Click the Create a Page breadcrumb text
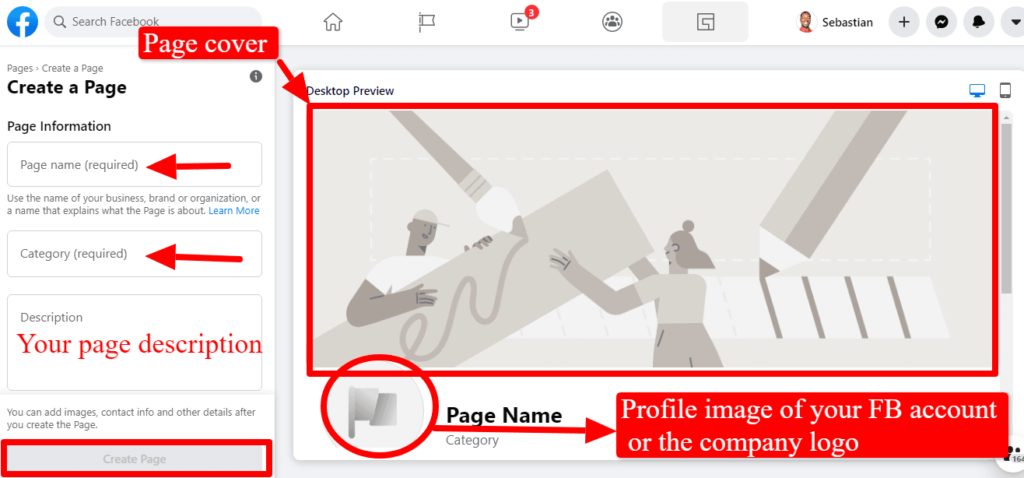 coord(73,68)
